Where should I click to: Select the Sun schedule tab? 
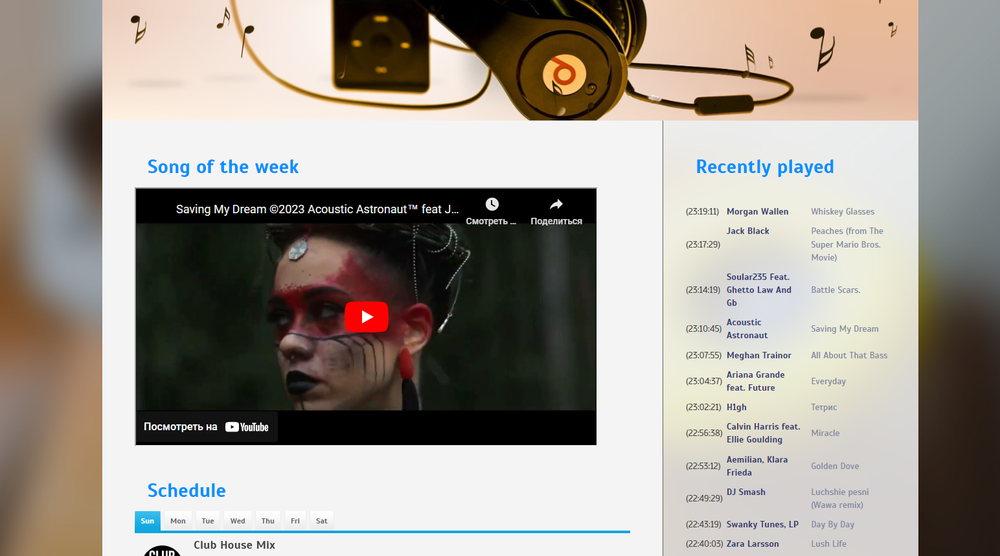pos(147,521)
